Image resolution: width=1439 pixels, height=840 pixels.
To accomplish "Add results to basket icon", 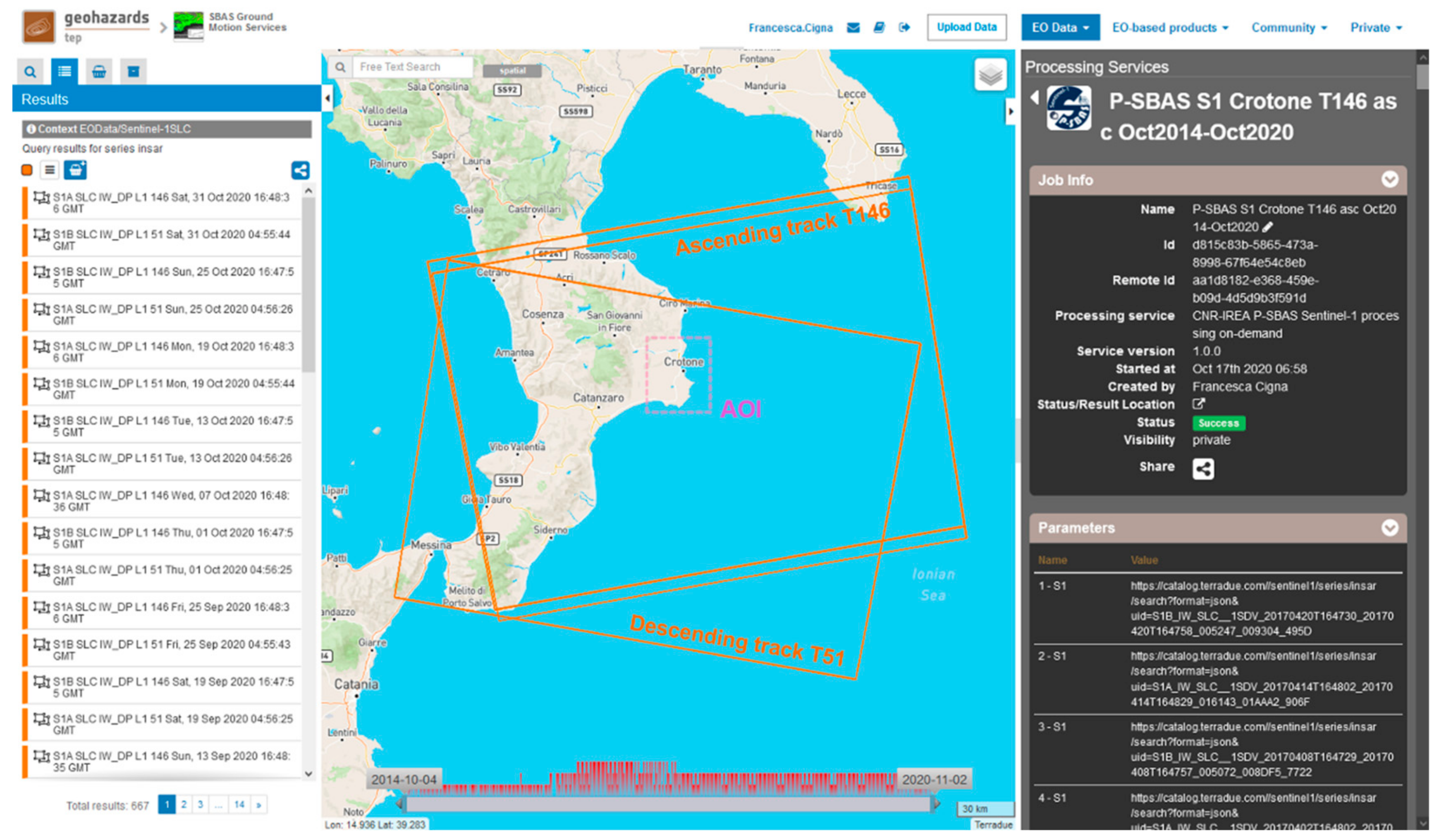I will pos(75,169).
